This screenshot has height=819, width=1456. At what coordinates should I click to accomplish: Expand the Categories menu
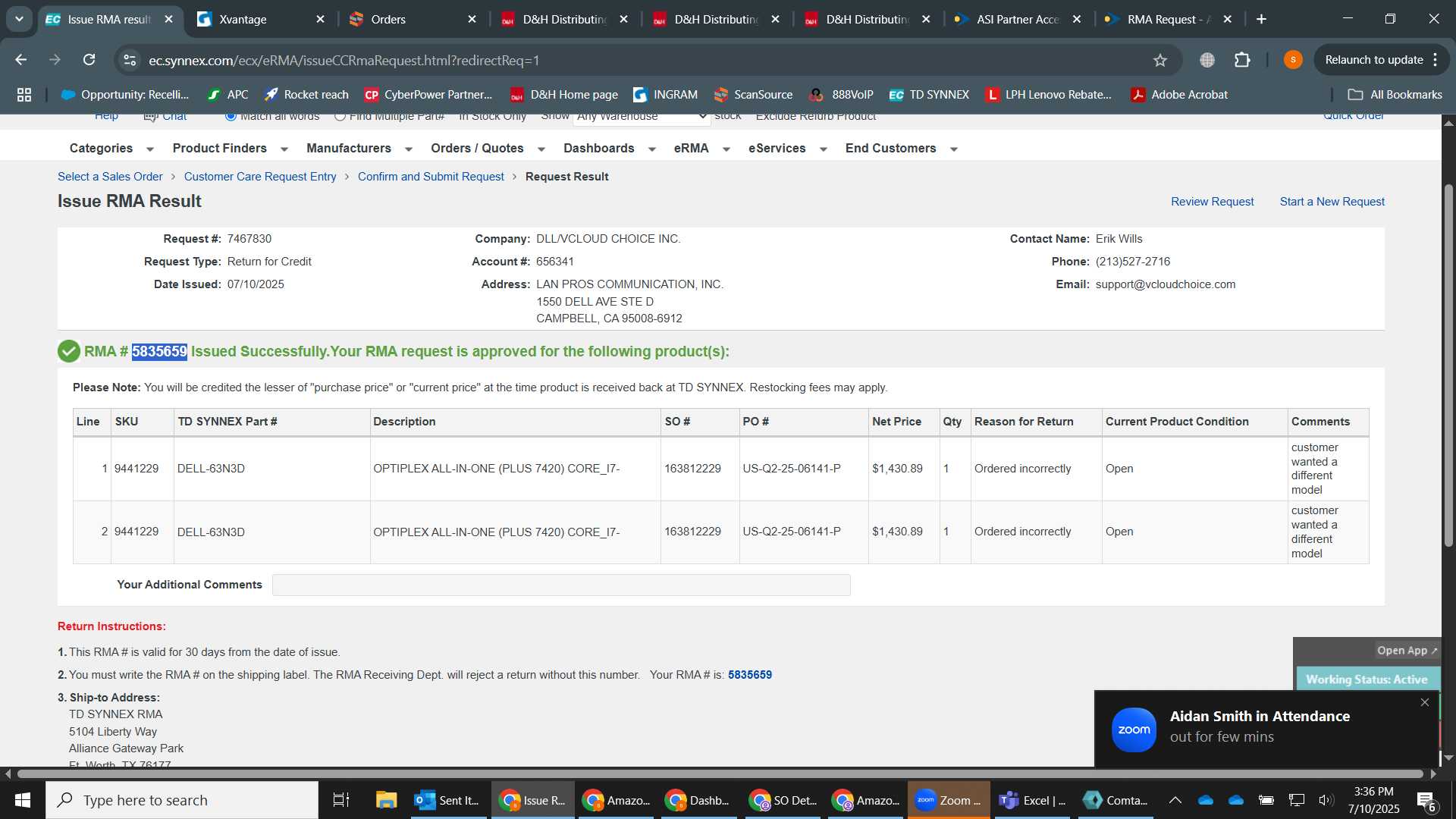(111, 149)
